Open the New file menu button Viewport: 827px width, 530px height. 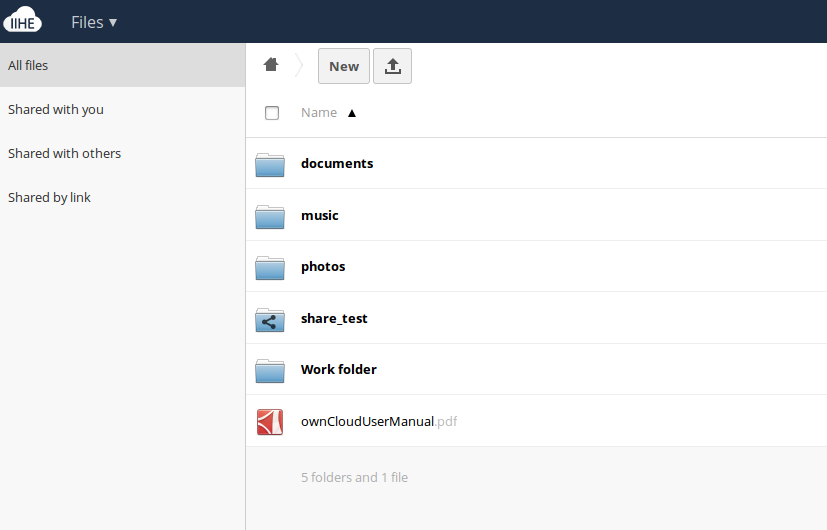click(344, 66)
